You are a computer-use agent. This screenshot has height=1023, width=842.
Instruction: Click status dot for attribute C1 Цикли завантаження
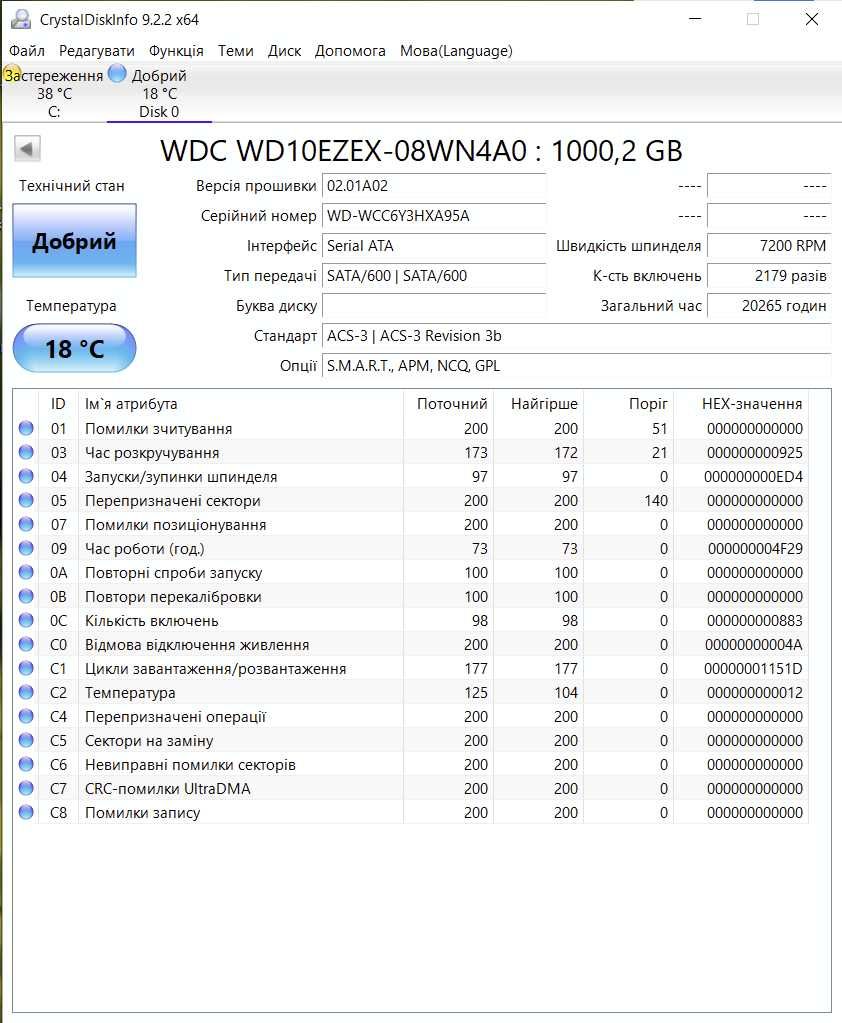26,668
